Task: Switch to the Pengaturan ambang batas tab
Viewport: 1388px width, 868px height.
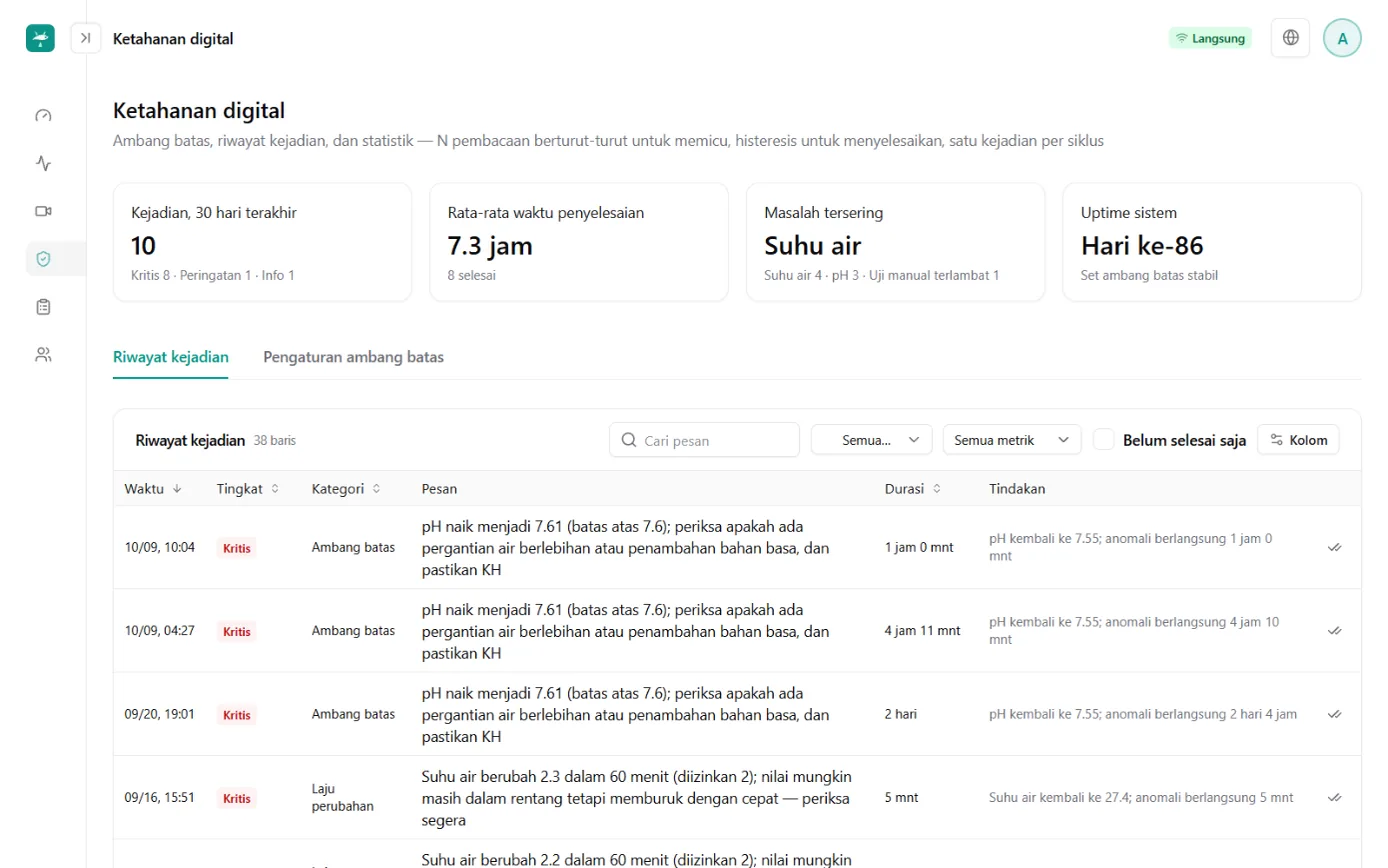Action: 353,357
